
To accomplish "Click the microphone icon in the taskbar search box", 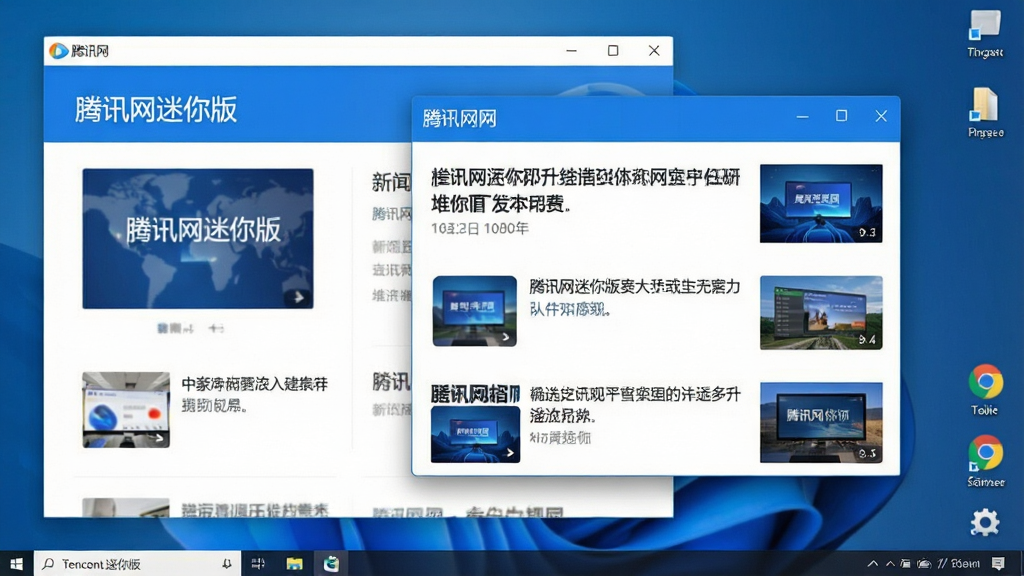I will click(226, 564).
